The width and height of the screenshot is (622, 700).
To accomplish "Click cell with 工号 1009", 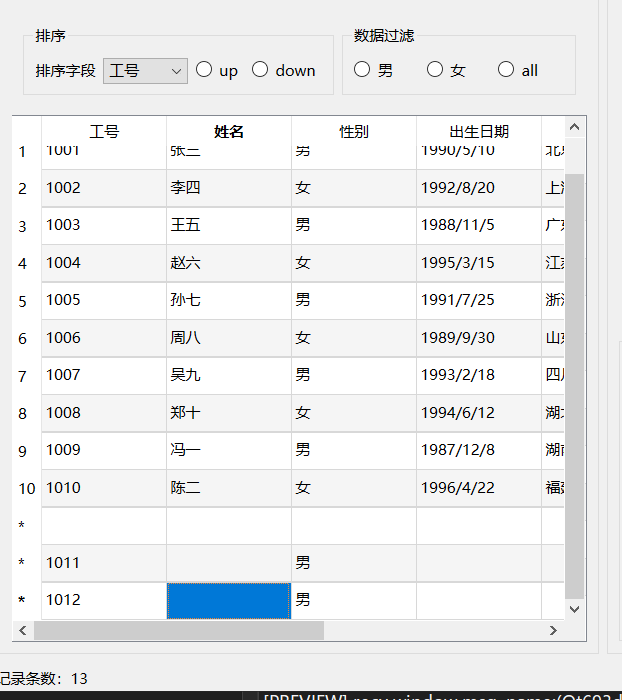I will [x=104, y=450].
